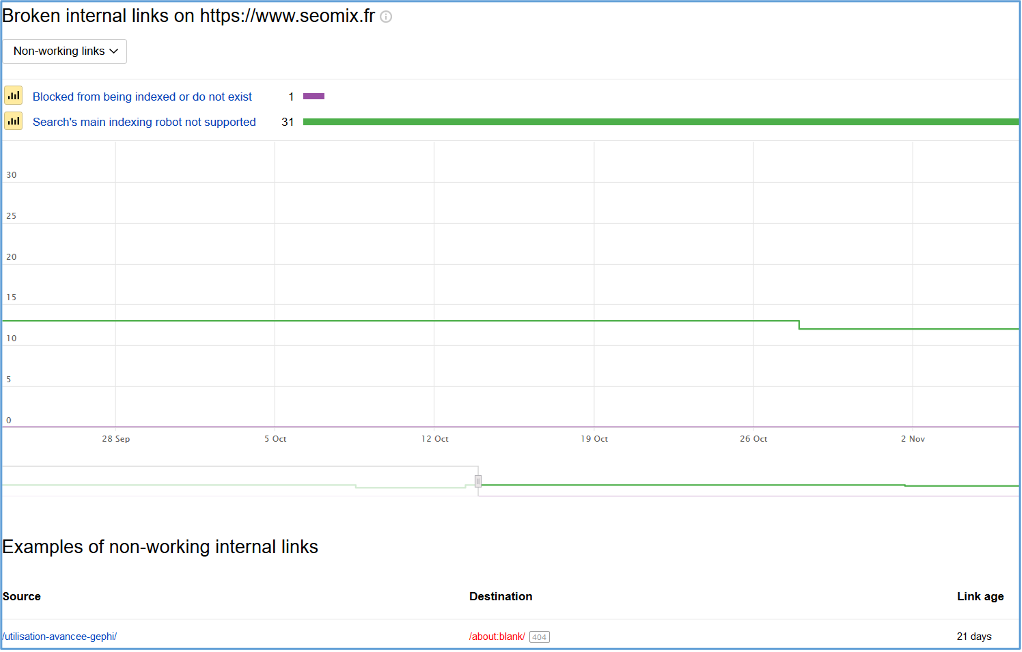Sort by the Link age column header
Screen dimensions: 1022x652
(x=980, y=596)
